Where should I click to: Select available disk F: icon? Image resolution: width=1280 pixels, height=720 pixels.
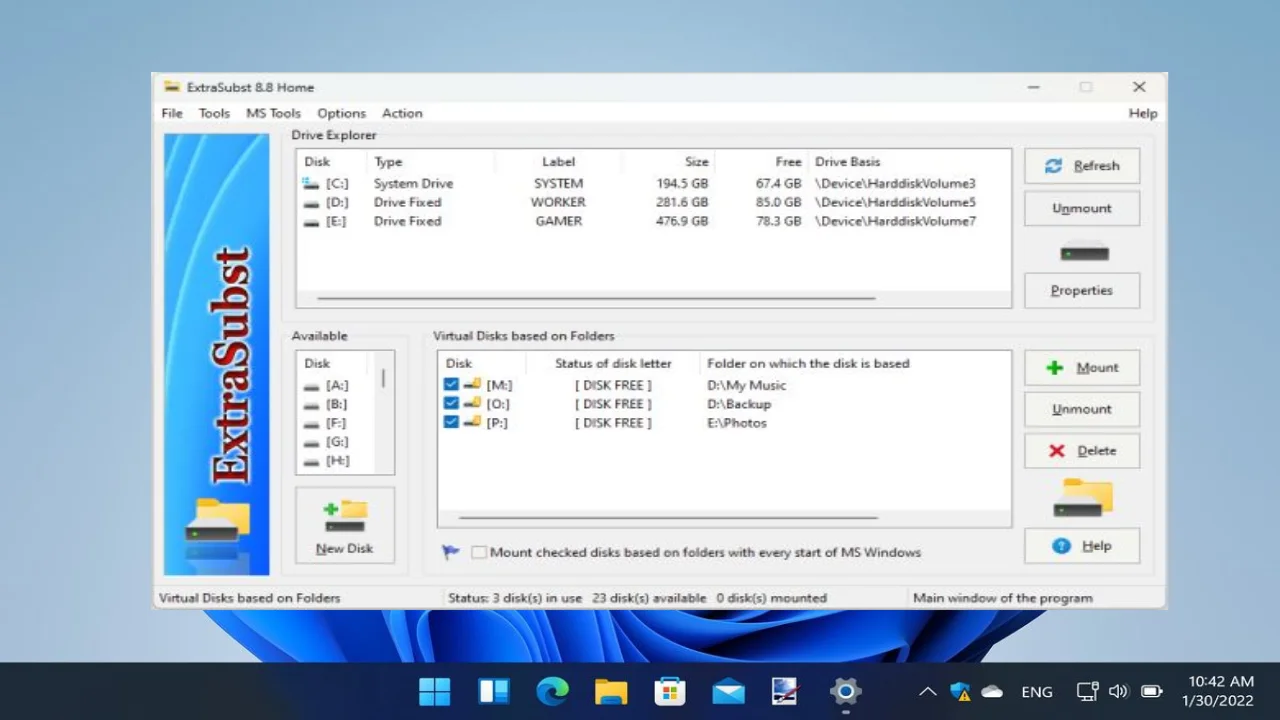(312, 423)
